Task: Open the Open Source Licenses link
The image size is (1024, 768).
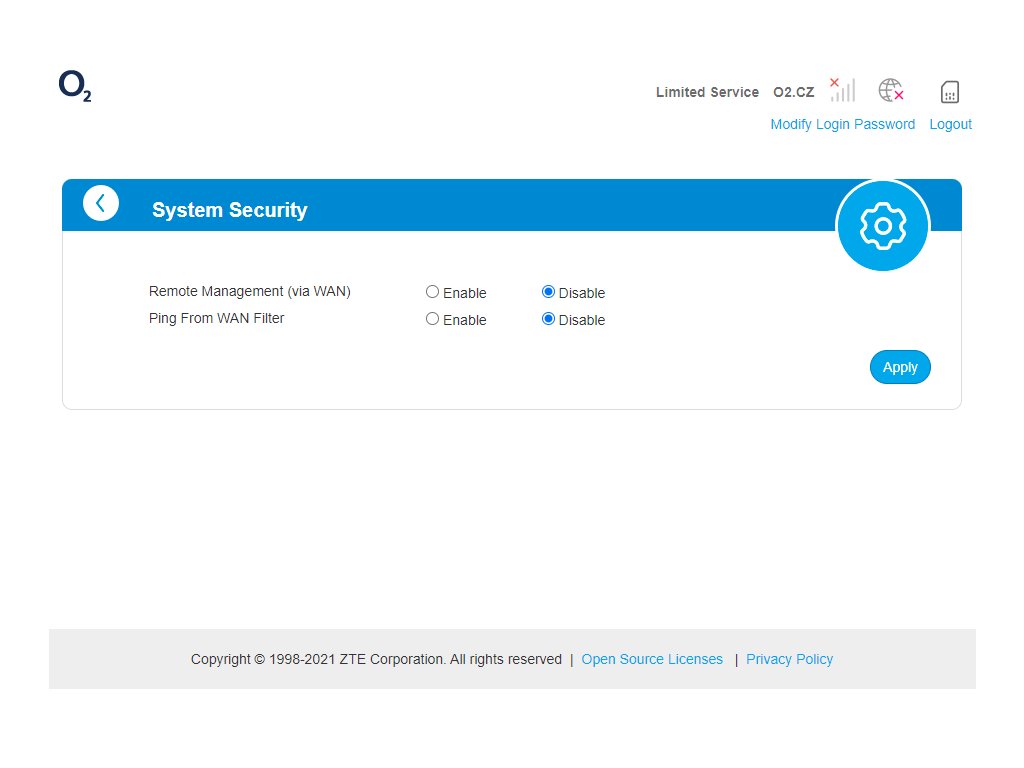Action: [652, 659]
